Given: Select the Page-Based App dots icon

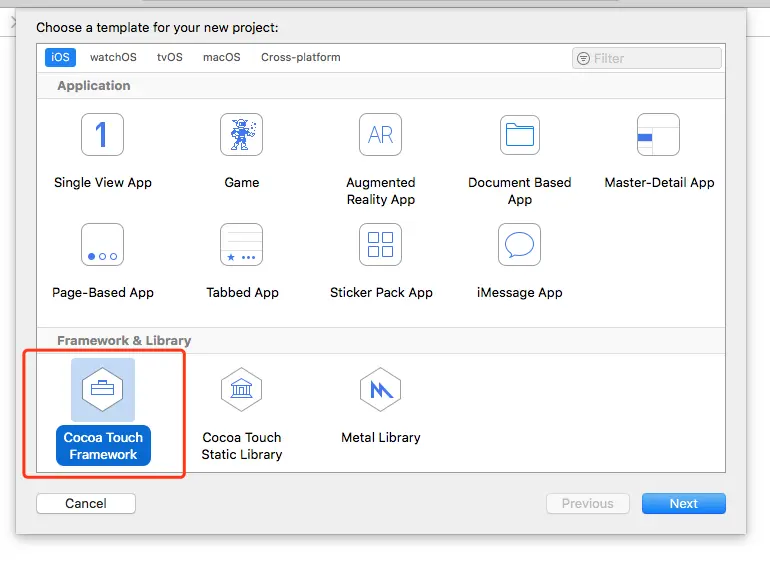Looking at the screenshot, I should click(102, 244).
